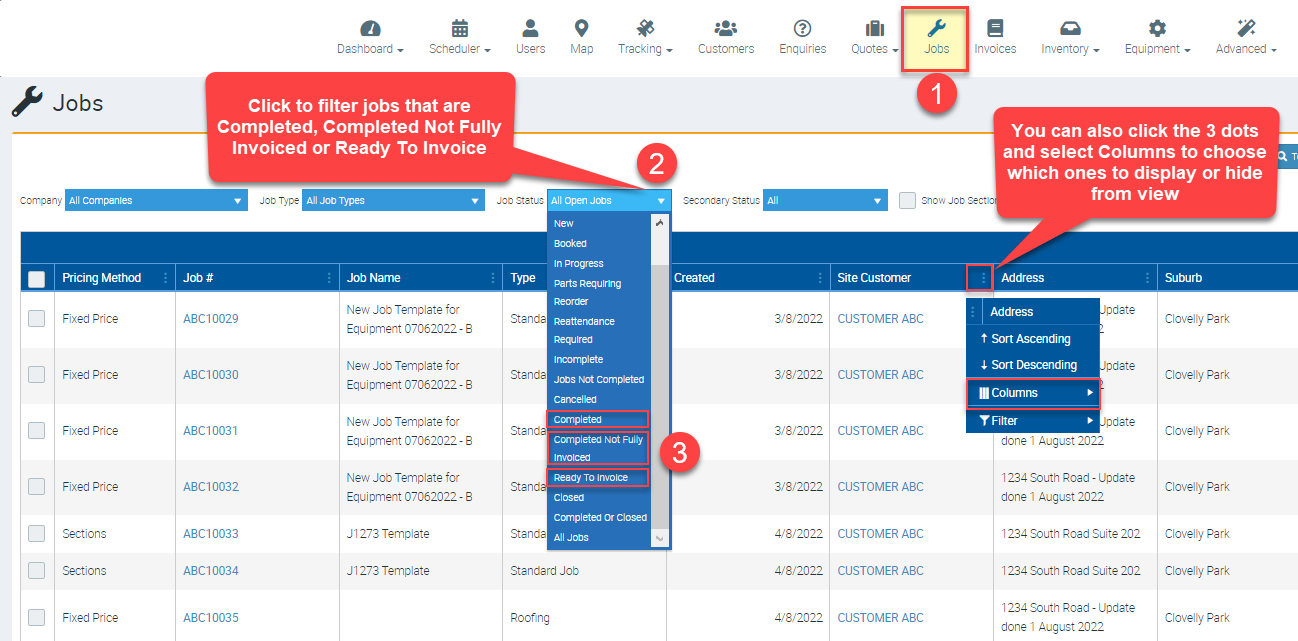Image resolution: width=1298 pixels, height=641 pixels.
Task: Select Cancelled status option
Action: point(598,399)
